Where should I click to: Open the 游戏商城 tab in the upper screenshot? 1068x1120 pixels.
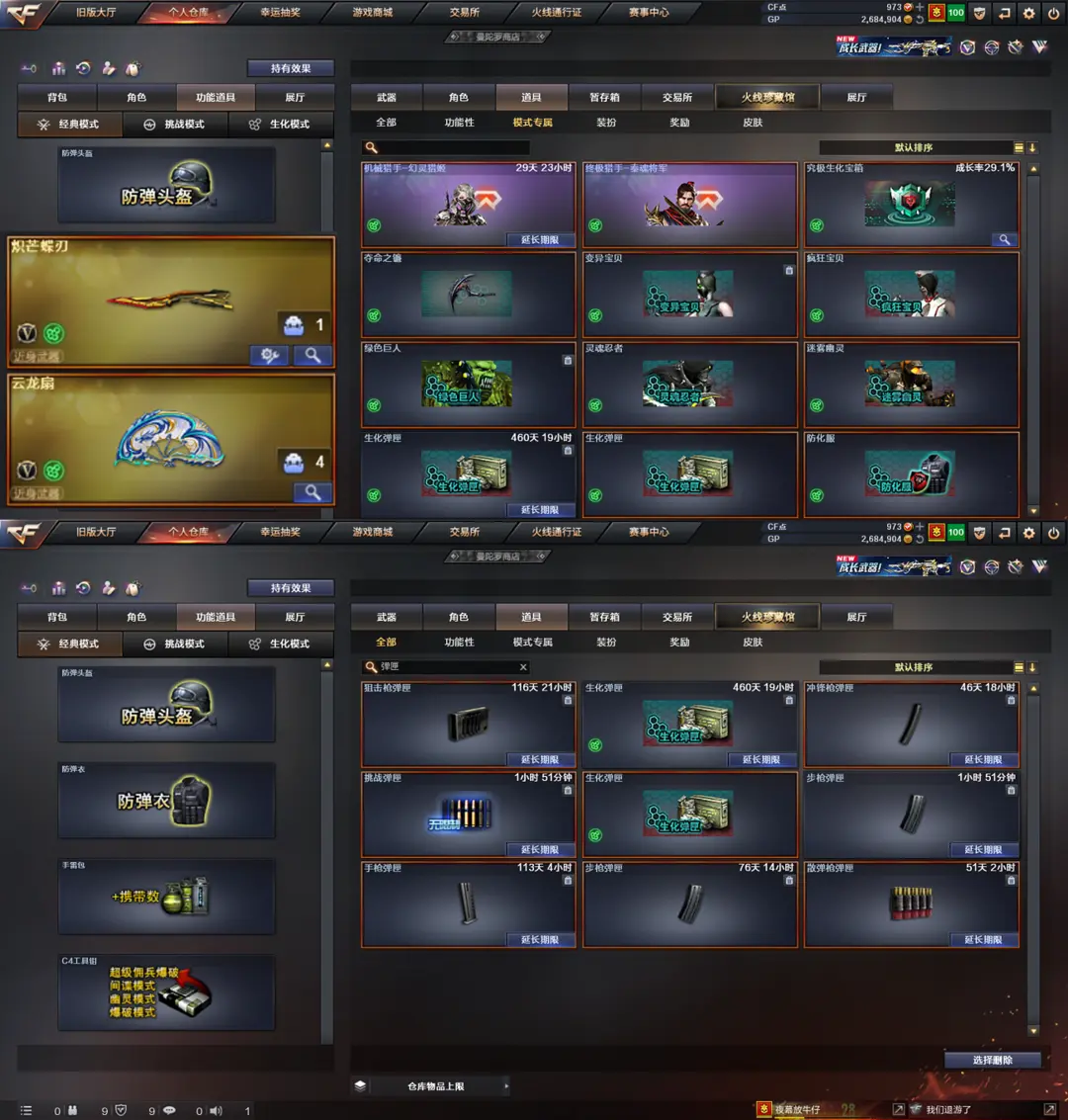(372, 13)
